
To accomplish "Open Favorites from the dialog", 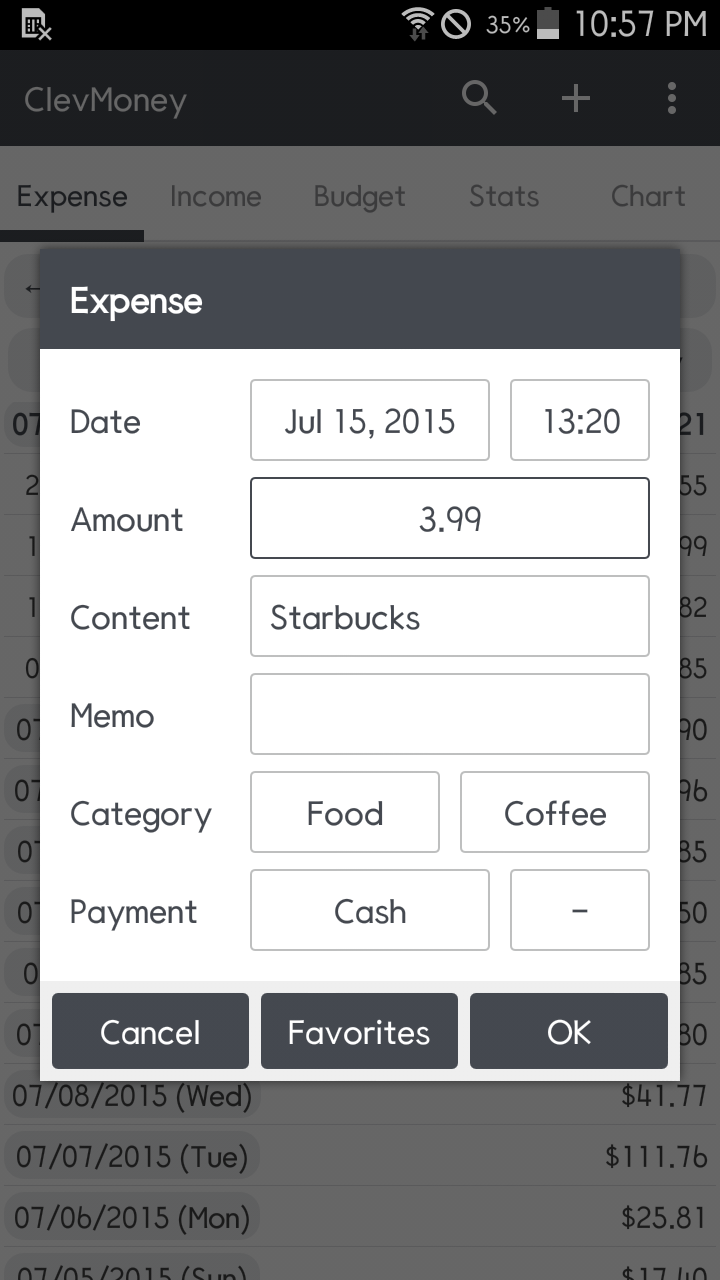I will tap(359, 1031).
